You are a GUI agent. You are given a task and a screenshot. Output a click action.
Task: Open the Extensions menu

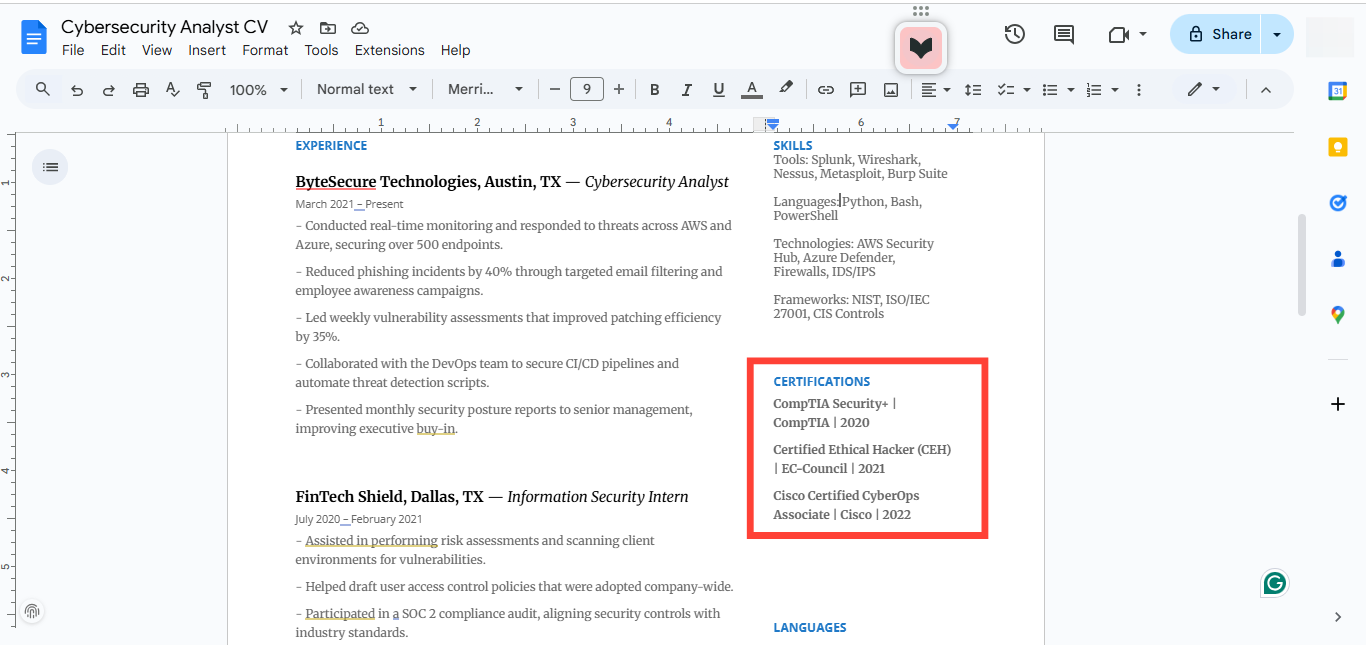coord(389,50)
